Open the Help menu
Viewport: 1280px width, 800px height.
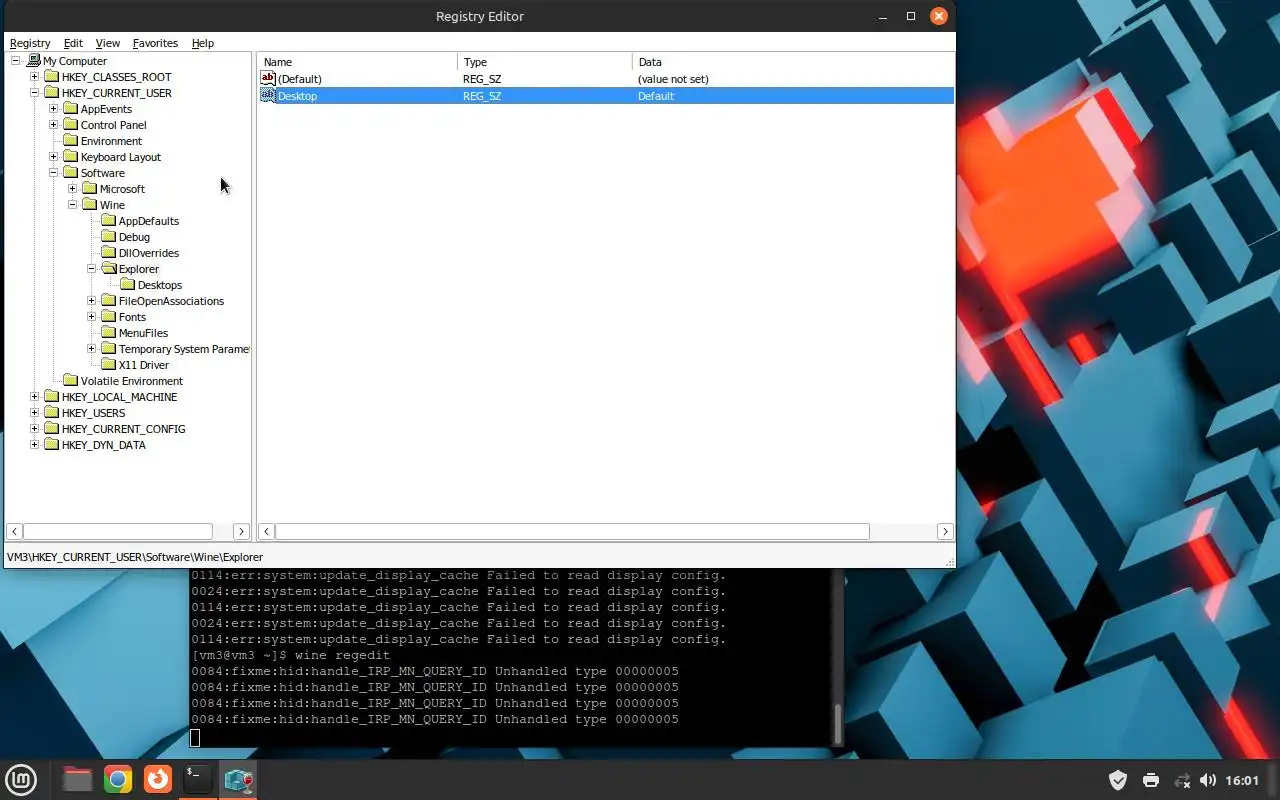pos(203,43)
